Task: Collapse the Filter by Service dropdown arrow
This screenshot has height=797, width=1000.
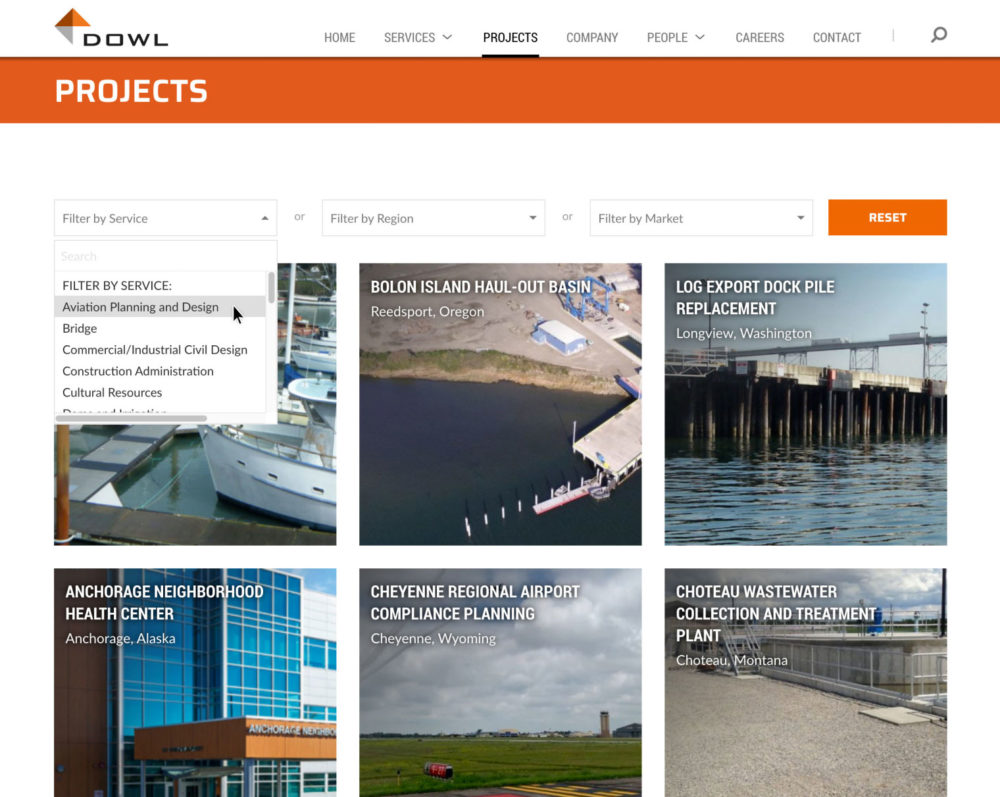Action: coord(265,217)
